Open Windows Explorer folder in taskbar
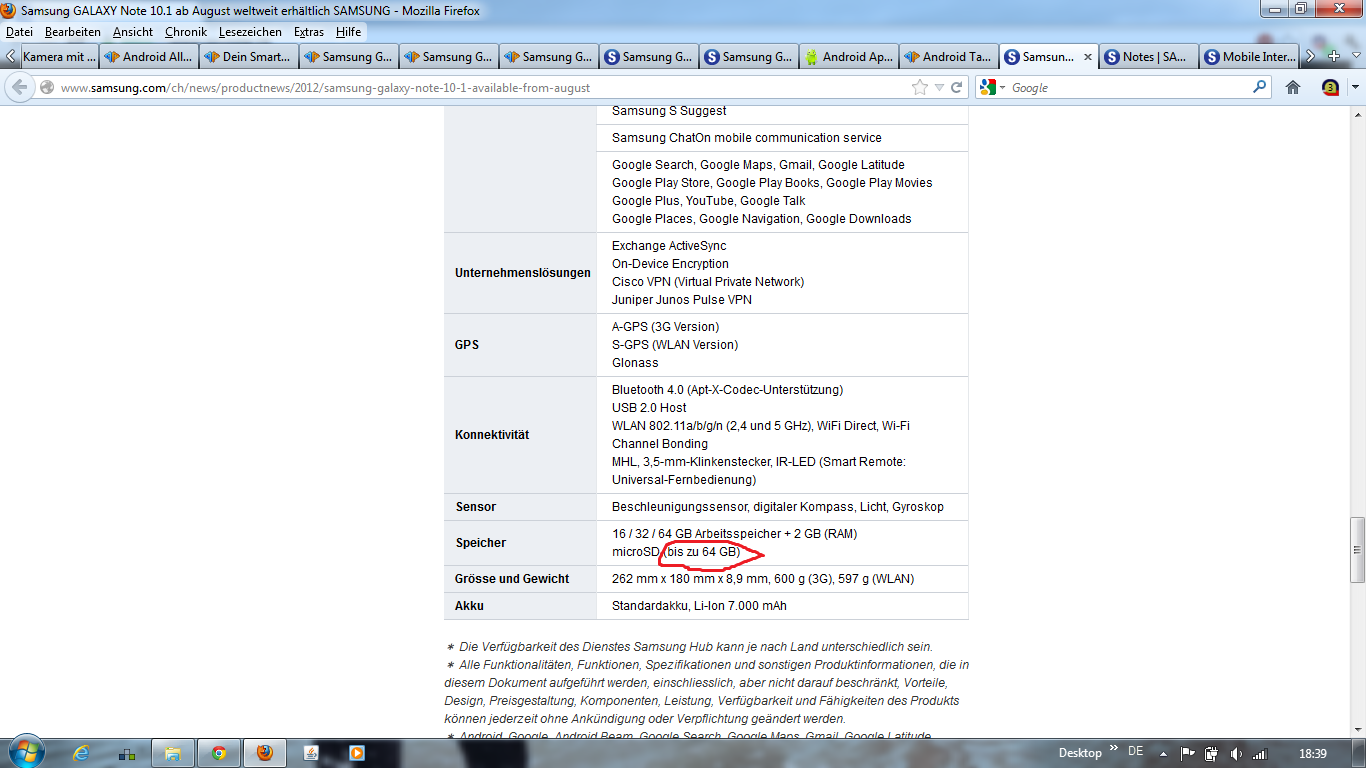The image size is (1366, 768). tap(173, 753)
